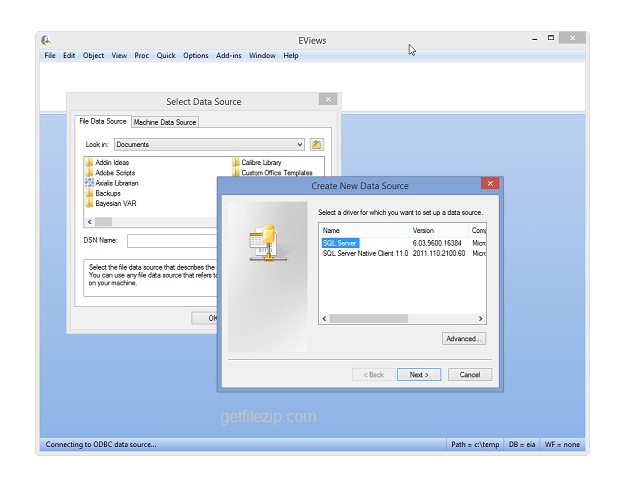The width and height of the screenshot is (632, 488).
Task: Open the Window menu
Action: pyautogui.click(x=262, y=56)
